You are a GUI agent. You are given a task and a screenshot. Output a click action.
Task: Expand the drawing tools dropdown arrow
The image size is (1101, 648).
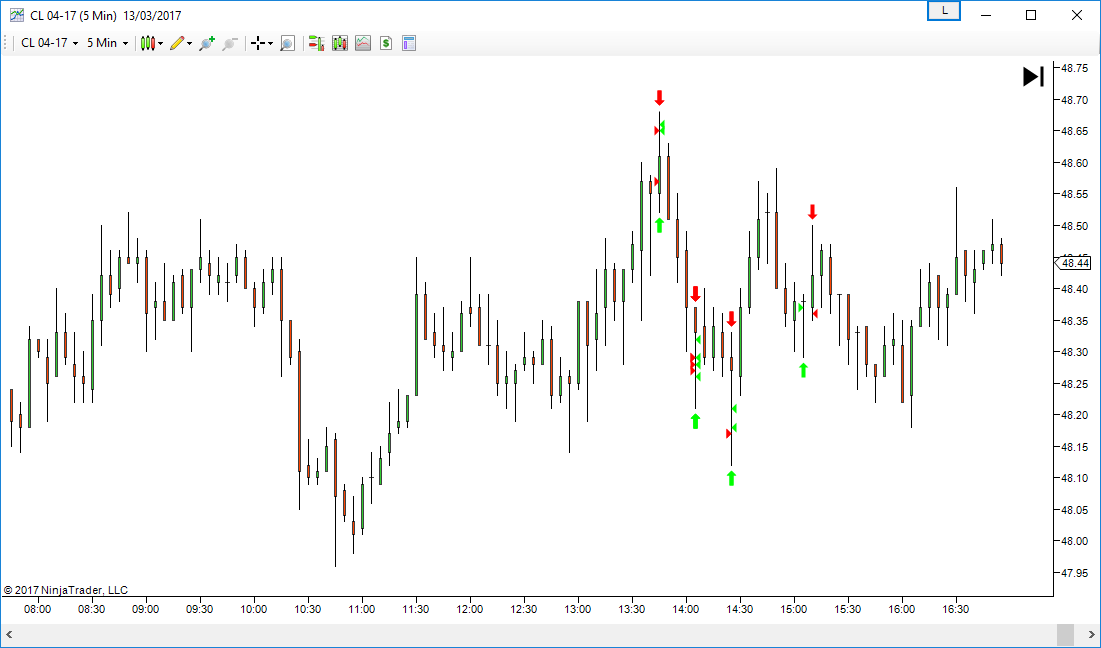click(190, 44)
